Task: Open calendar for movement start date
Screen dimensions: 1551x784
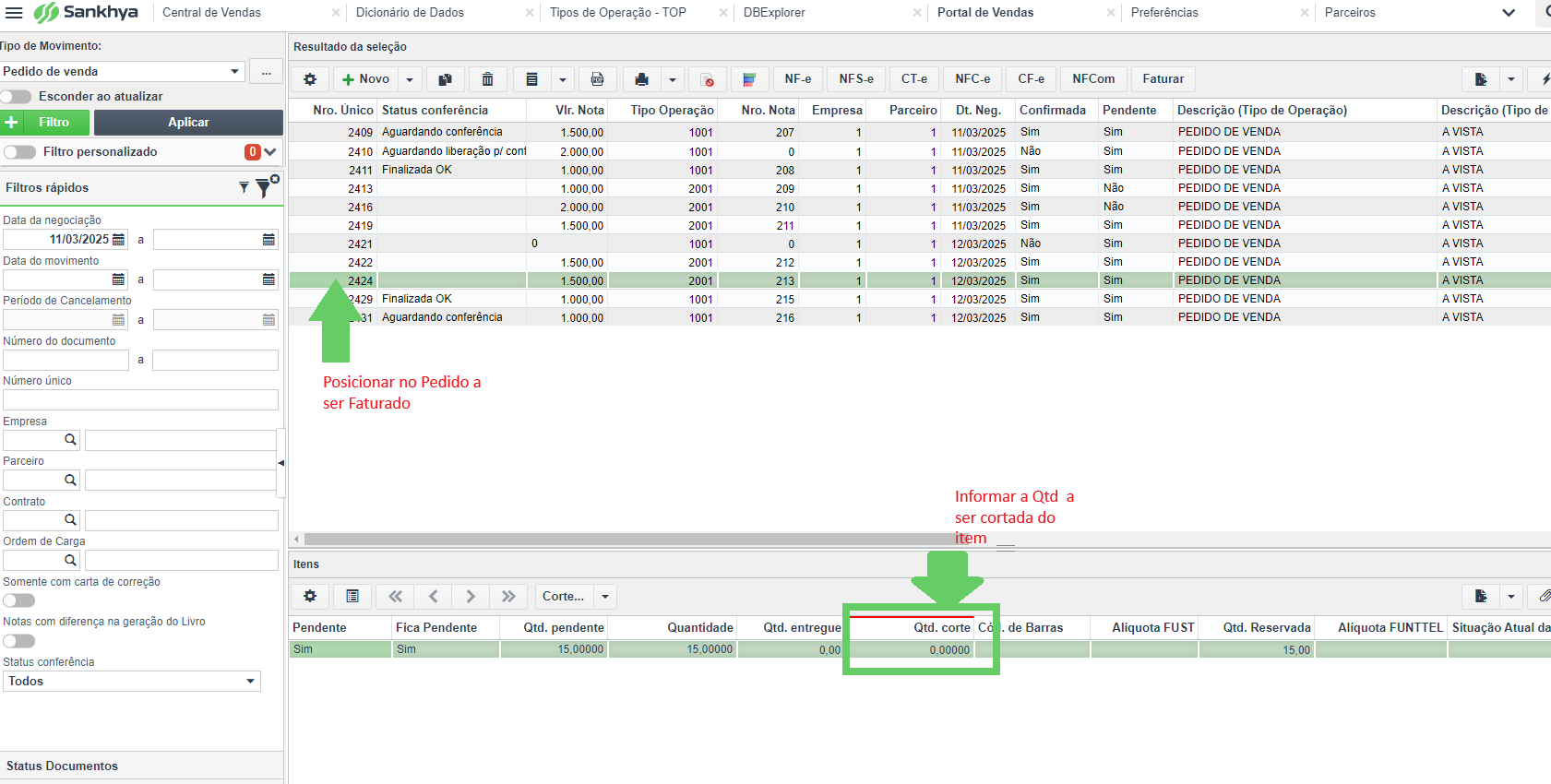Action: click(x=118, y=279)
